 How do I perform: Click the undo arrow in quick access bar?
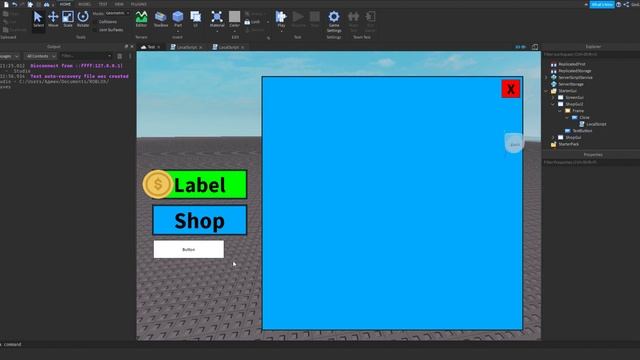point(14,4)
